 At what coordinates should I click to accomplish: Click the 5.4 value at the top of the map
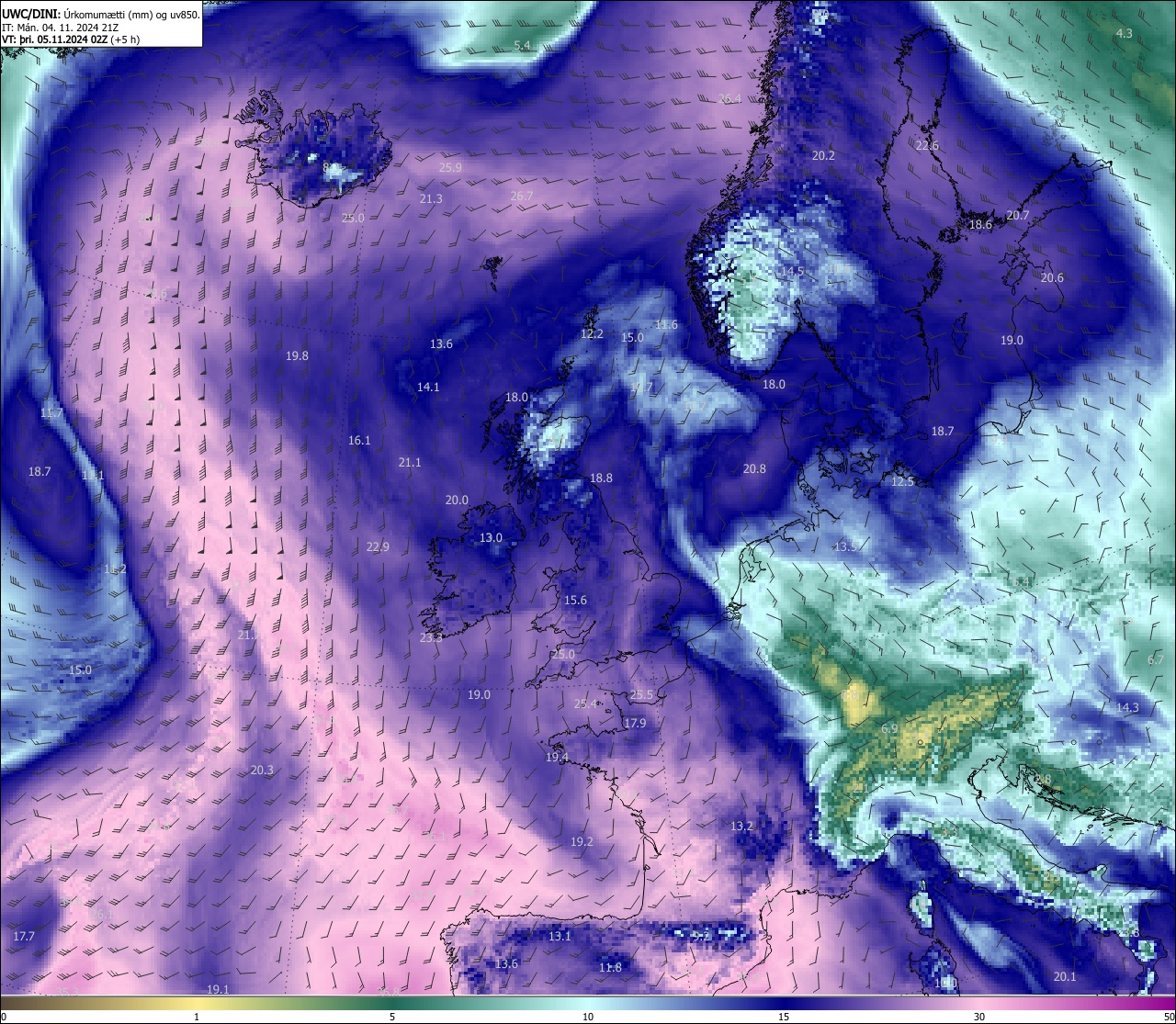point(522,45)
